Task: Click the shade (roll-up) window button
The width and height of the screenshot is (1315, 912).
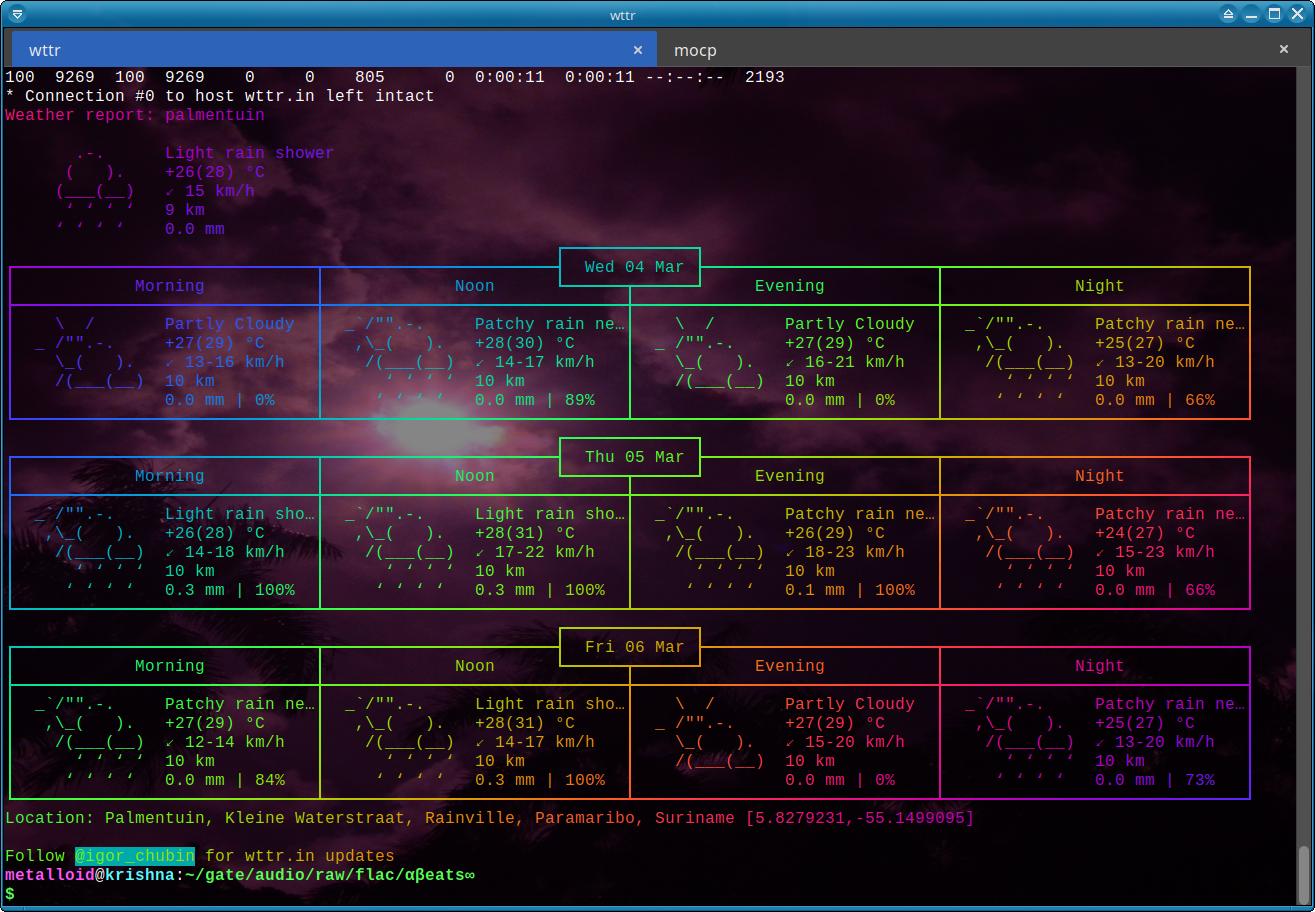Action: point(1229,14)
